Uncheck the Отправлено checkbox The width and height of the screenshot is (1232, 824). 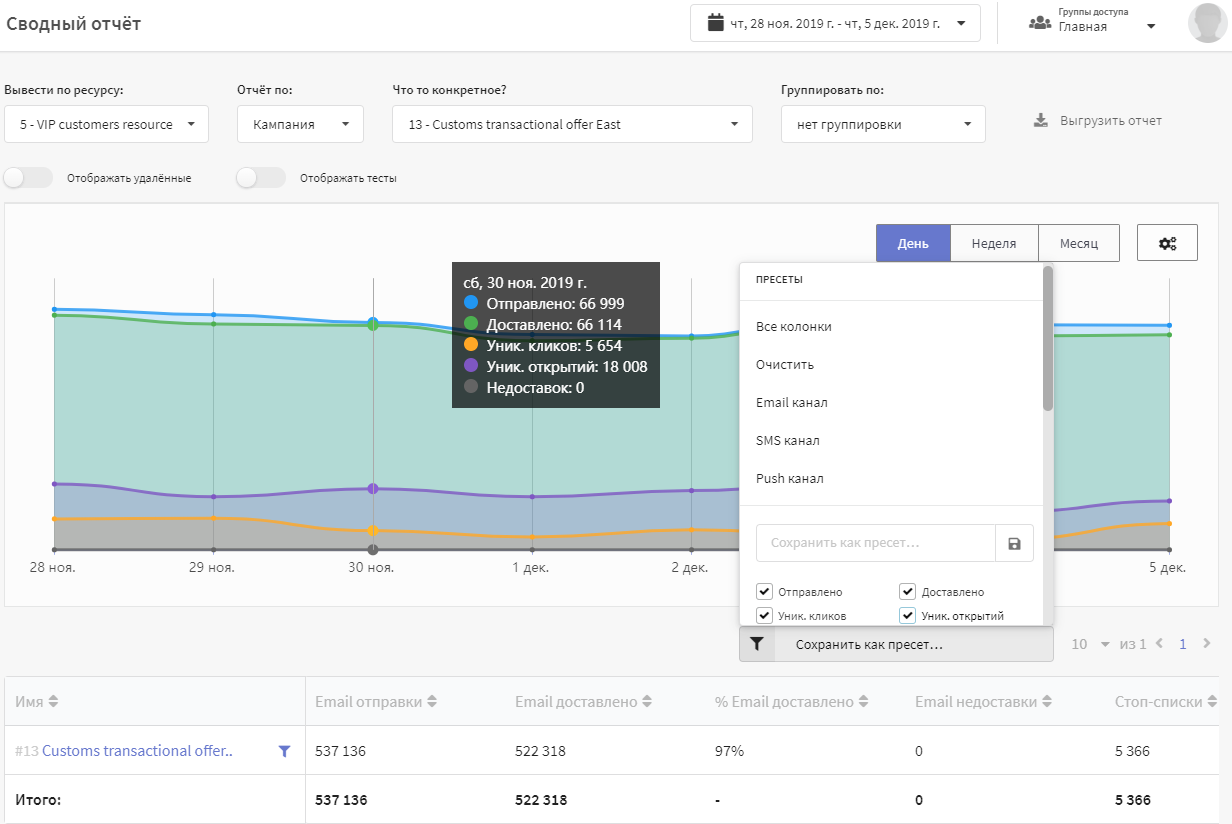[x=764, y=591]
